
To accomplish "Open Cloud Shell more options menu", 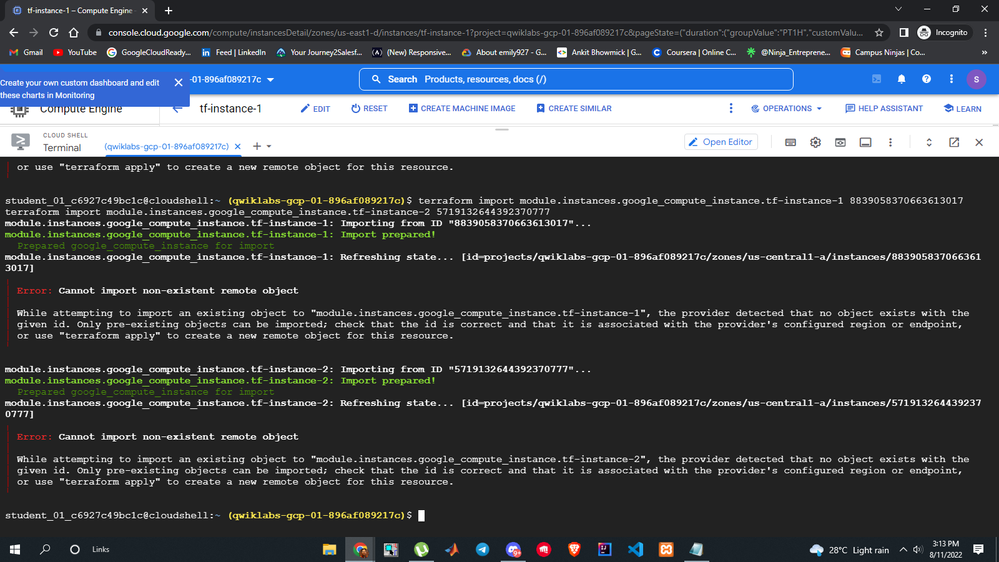I will point(890,142).
